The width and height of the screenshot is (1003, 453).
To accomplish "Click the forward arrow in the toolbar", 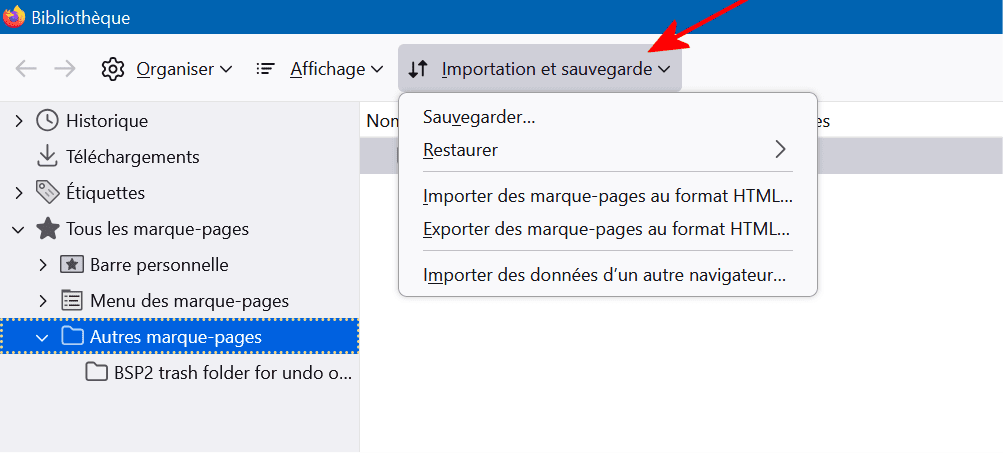I will click(x=65, y=69).
